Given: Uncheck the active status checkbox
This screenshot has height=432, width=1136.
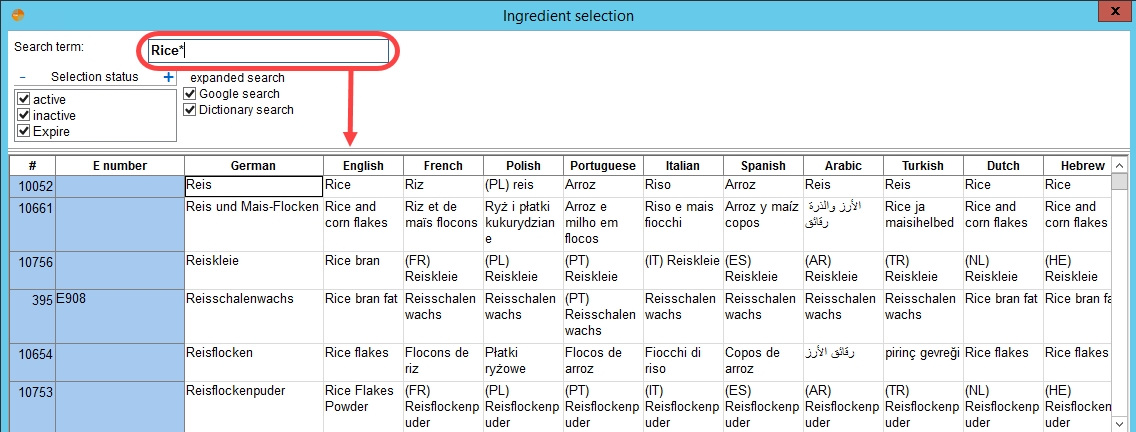Looking at the screenshot, I should coord(22,99).
